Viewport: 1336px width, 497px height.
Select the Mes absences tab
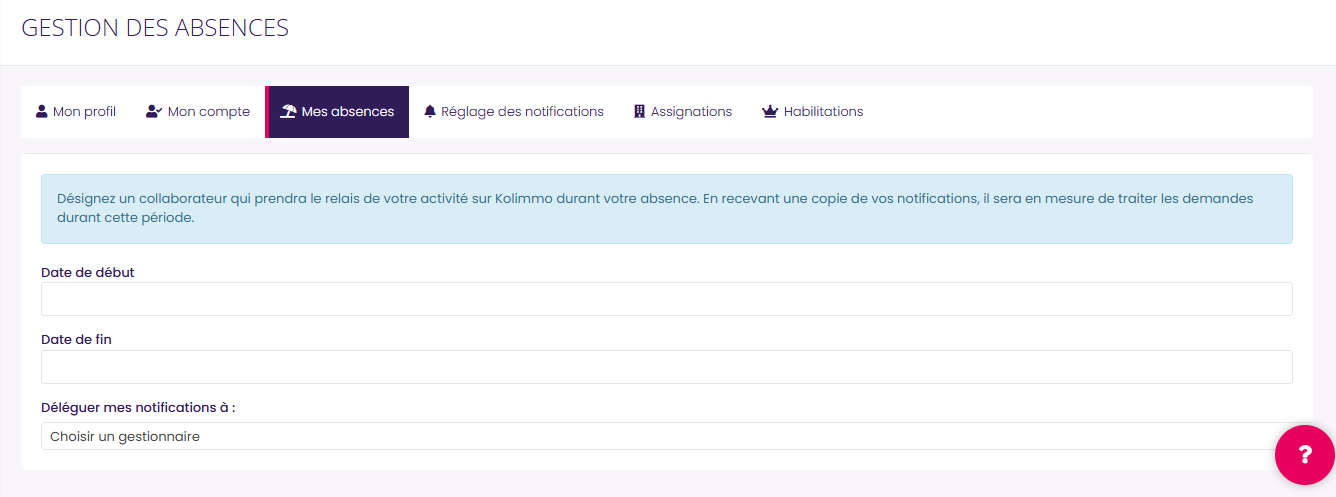click(x=337, y=112)
